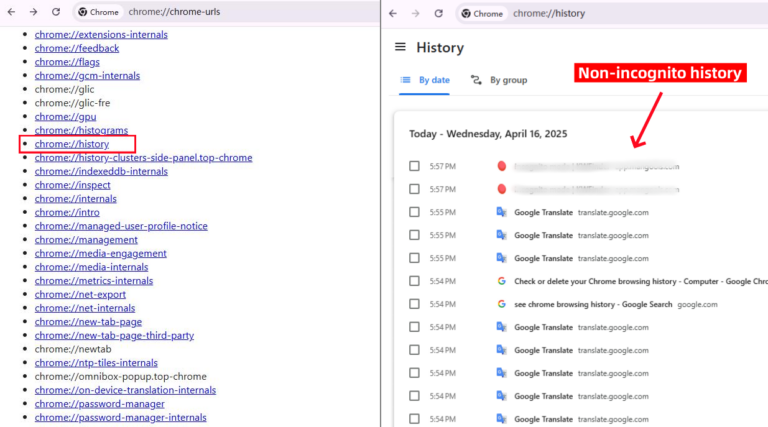Viewport: 768px width, 427px height.
Task: Open chrome://gpu link
Action: (65, 117)
